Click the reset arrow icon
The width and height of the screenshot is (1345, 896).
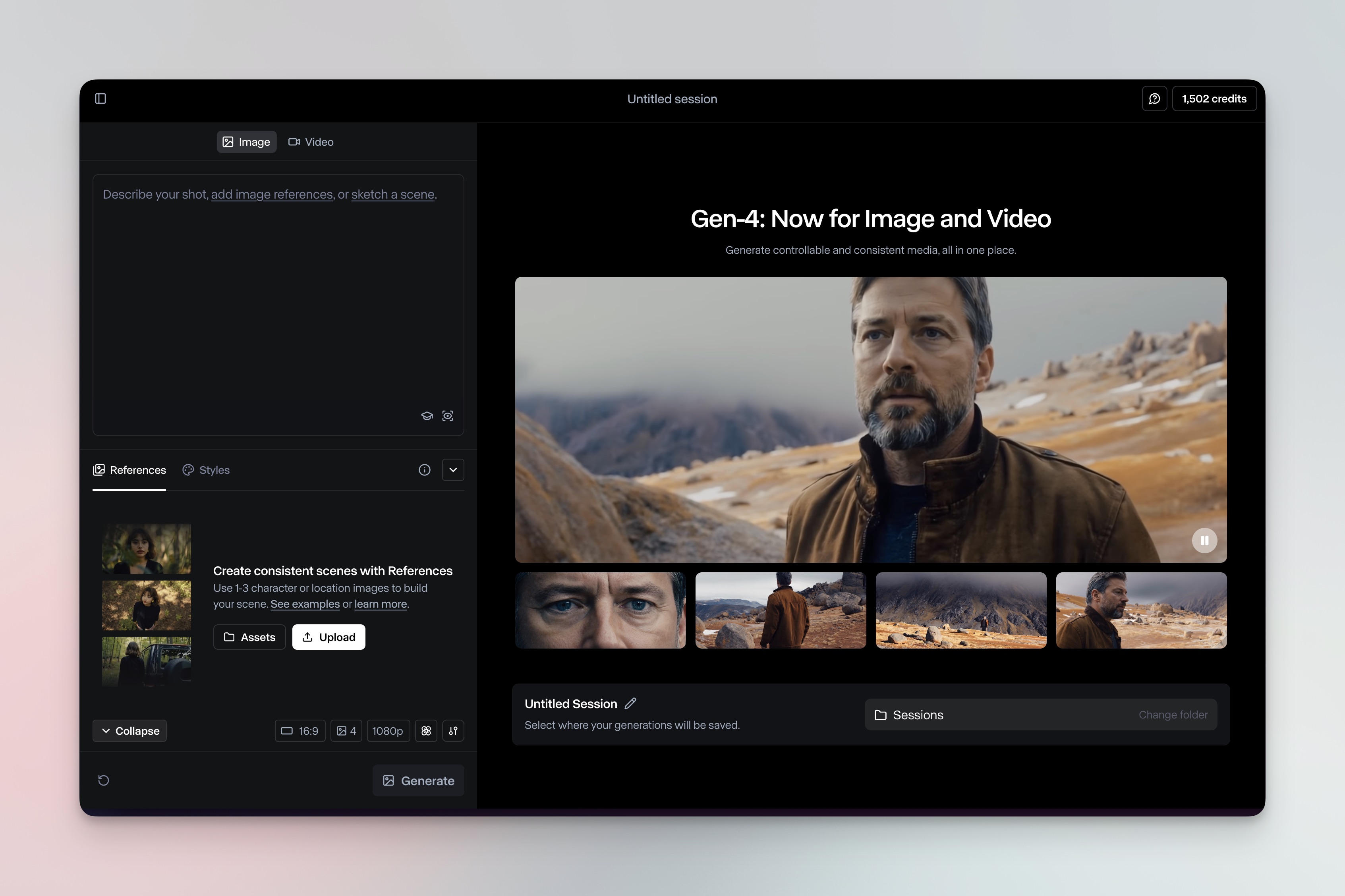[x=103, y=780]
